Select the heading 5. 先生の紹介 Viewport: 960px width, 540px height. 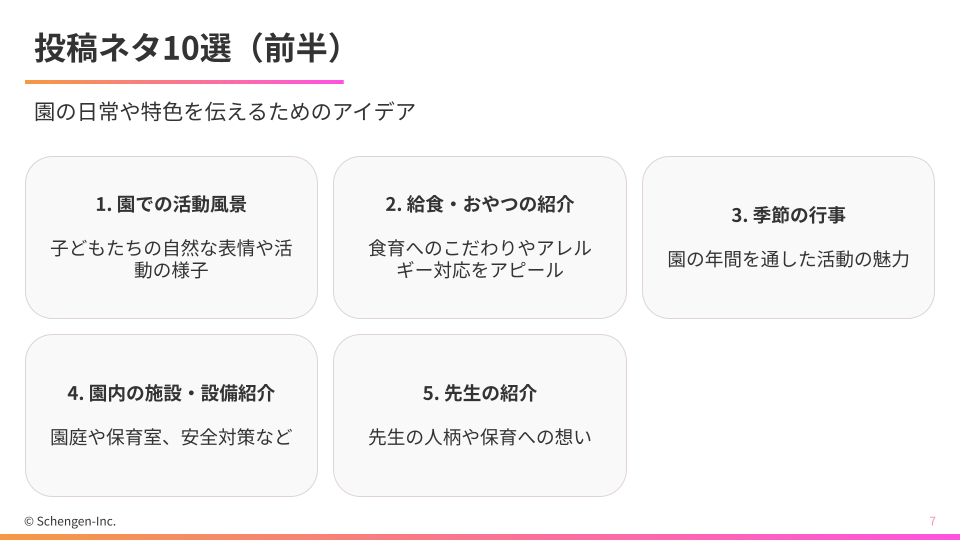pos(480,393)
